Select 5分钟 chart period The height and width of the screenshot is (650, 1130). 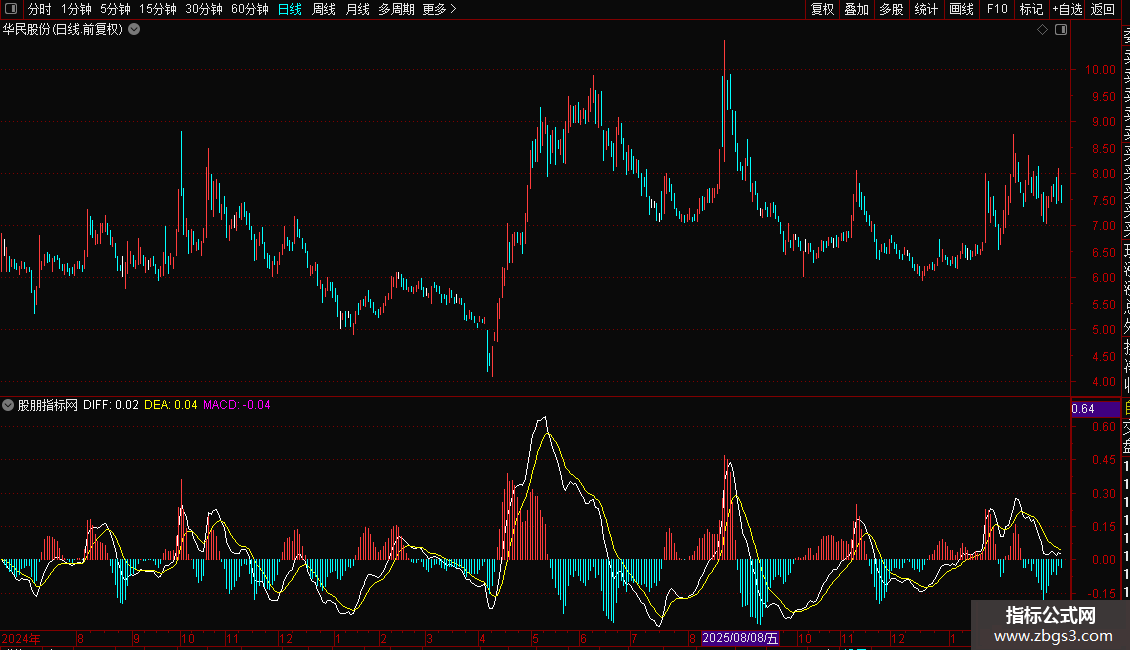tap(115, 9)
